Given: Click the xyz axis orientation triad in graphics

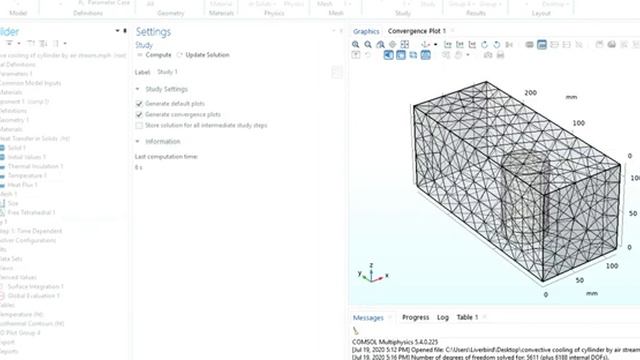Looking at the screenshot, I should (x=373, y=273).
